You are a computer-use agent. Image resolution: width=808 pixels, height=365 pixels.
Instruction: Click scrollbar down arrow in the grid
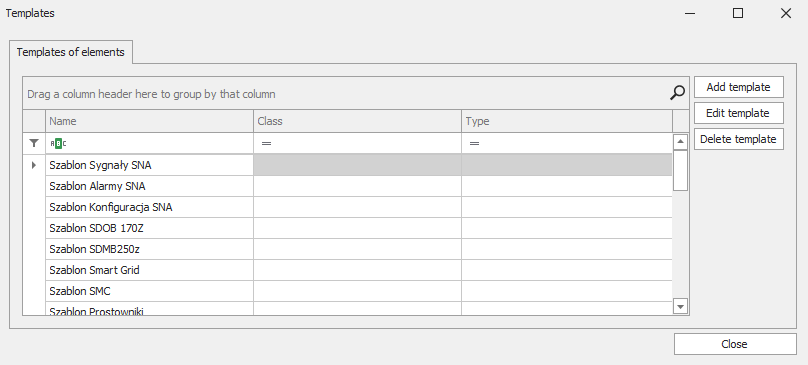(680, 306)
